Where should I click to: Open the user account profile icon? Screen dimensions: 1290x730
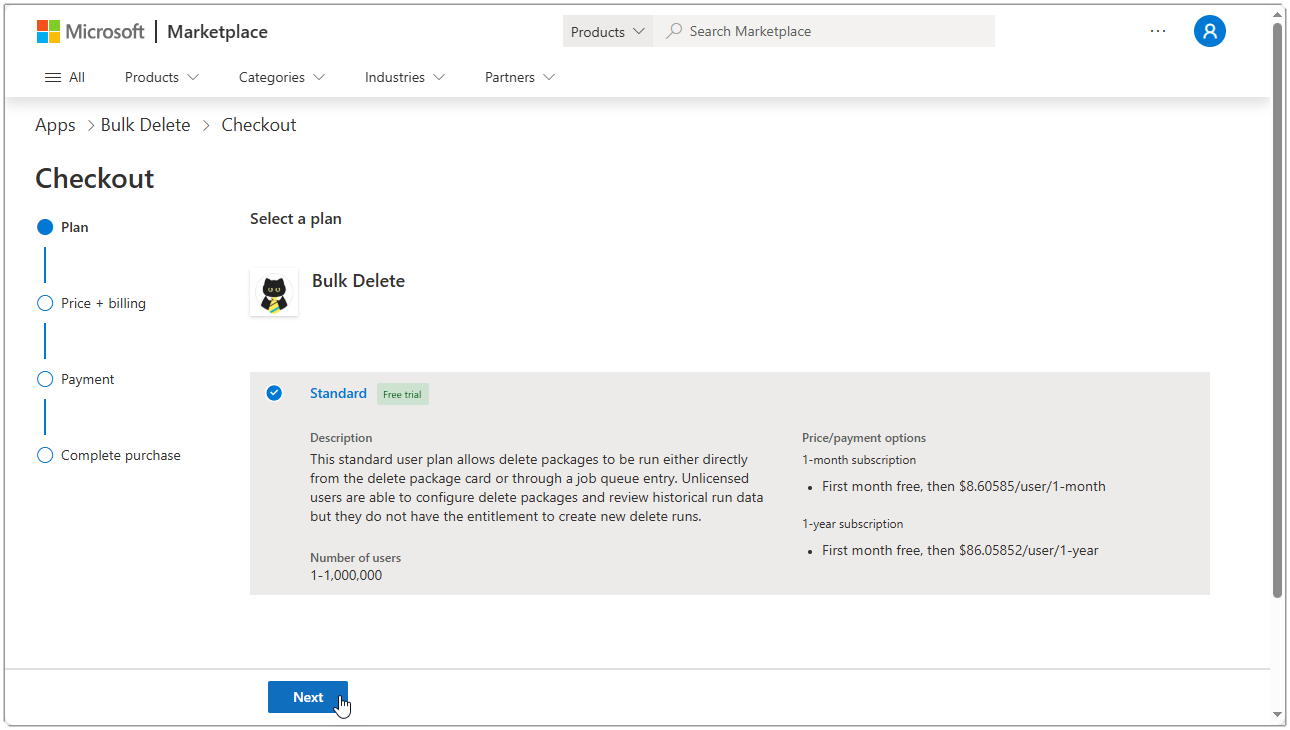1209,31
